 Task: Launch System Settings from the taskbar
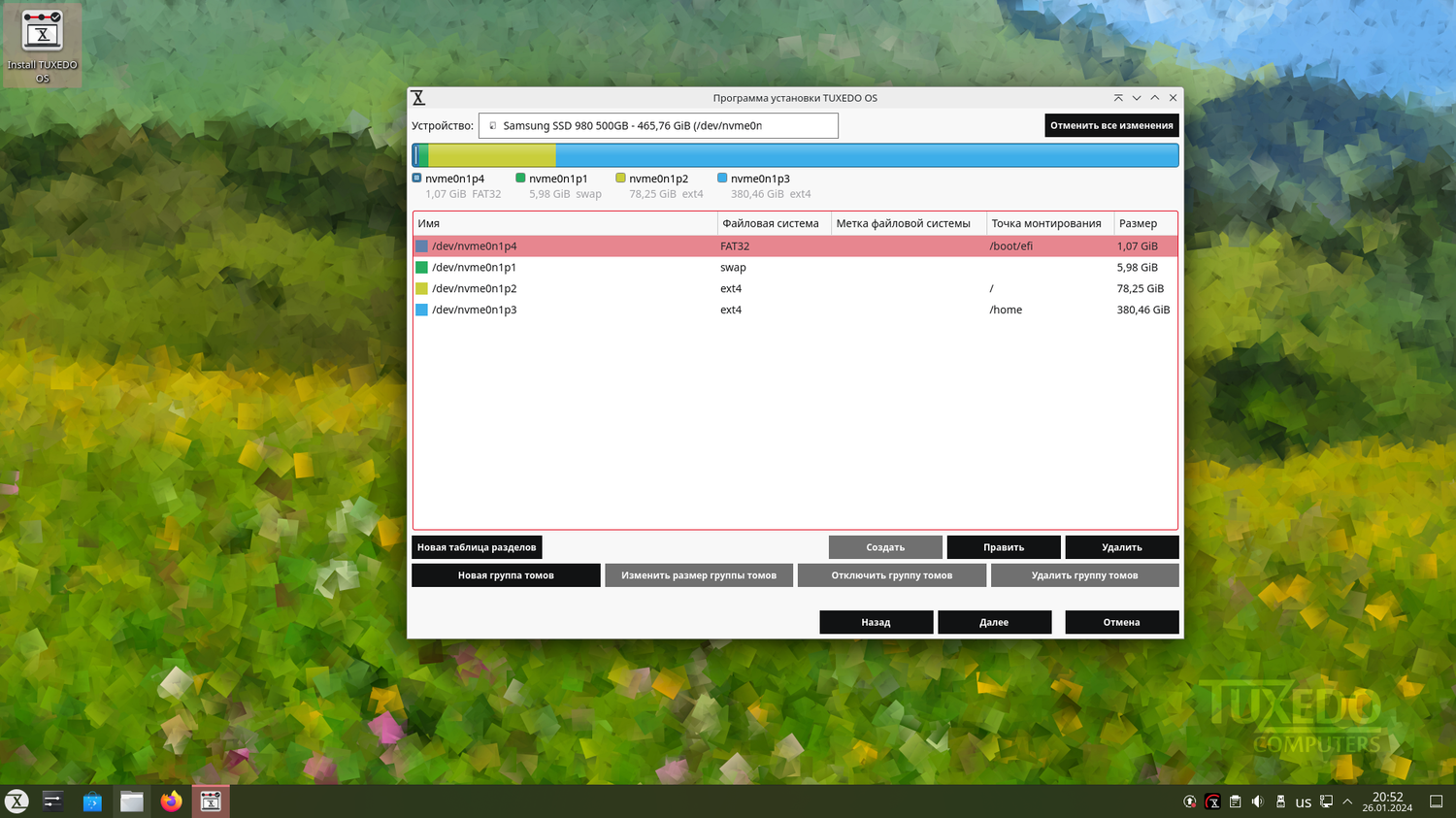(52, 802)
